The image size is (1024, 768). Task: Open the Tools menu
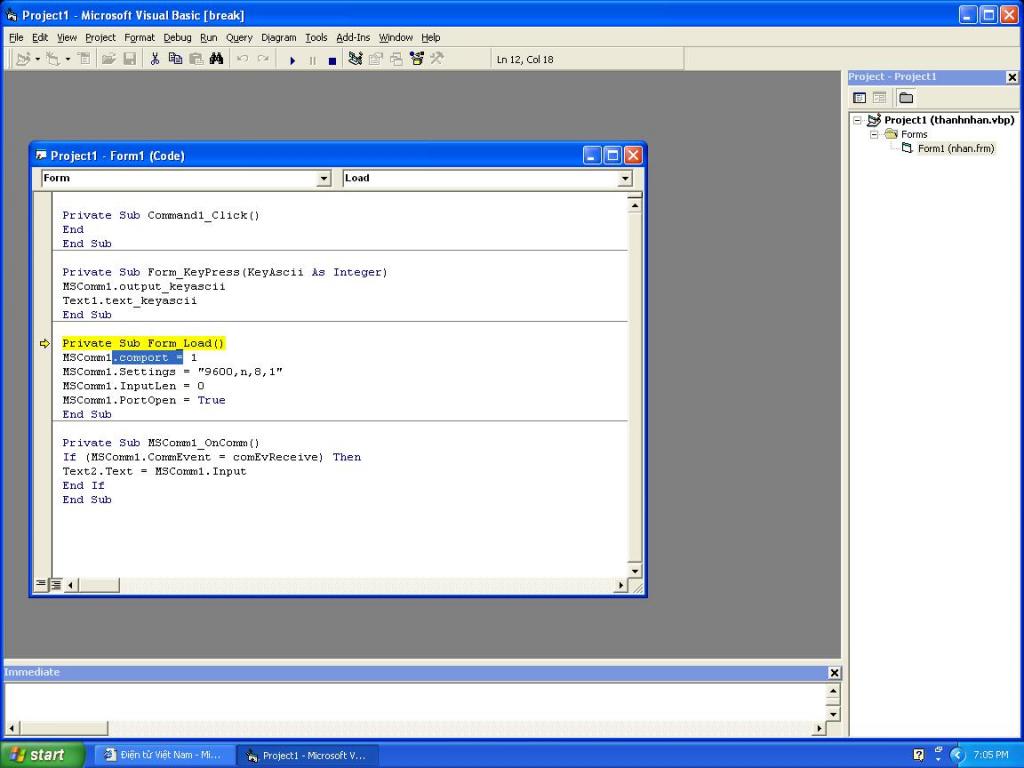tap(316, 38)
